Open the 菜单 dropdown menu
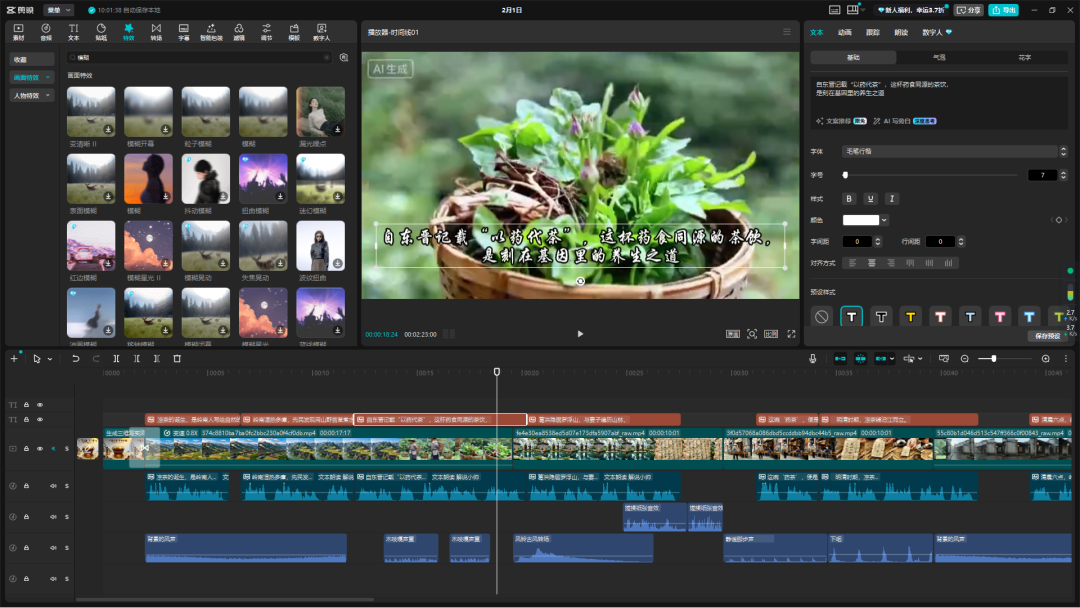Image resolution: width=1080 pixels, height=608 pixels. pos(59,10)
